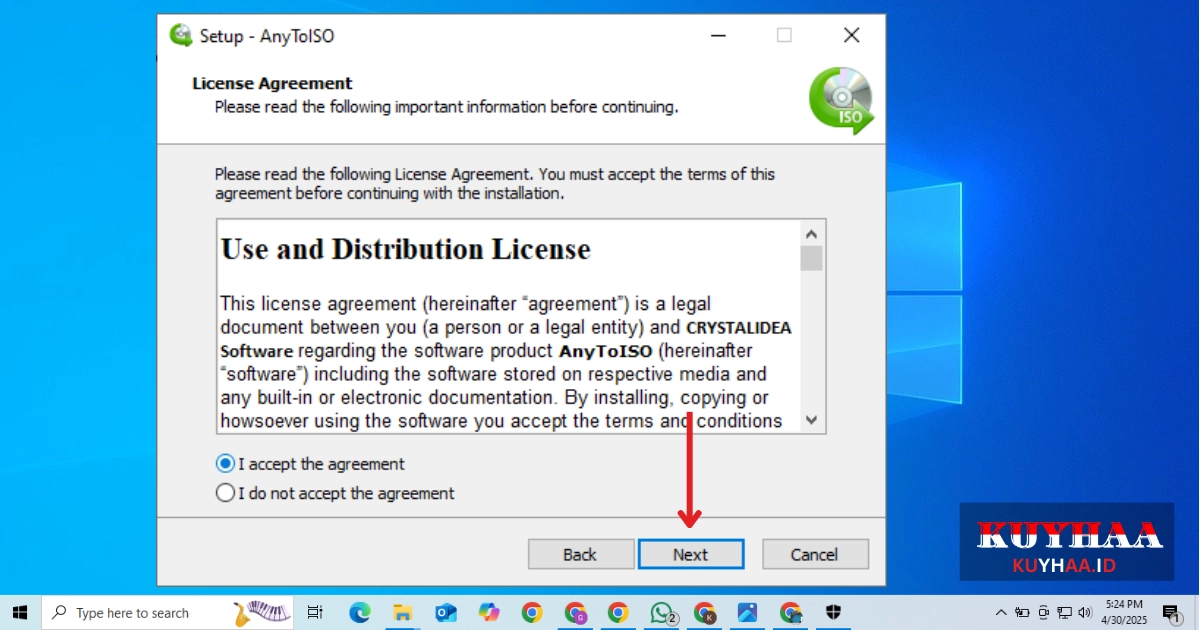Click the license agreement scrollbar thumb
The width and height of the screenshot is (1200, 630).
pos(811,258)
